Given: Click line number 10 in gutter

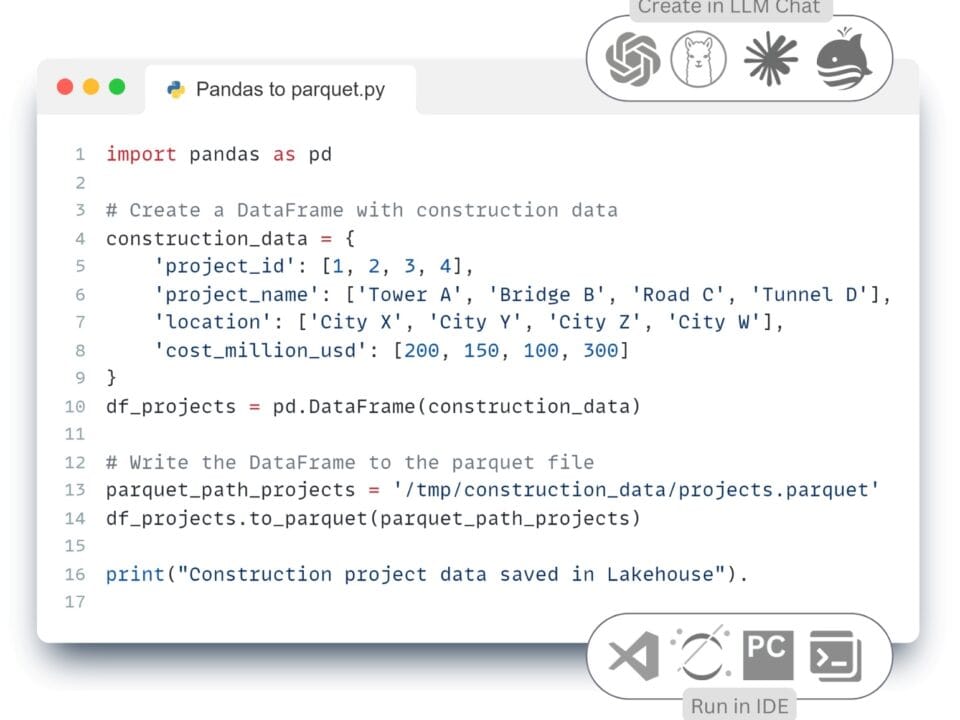Looking at the screenshot, I should [x=75, y=406].
